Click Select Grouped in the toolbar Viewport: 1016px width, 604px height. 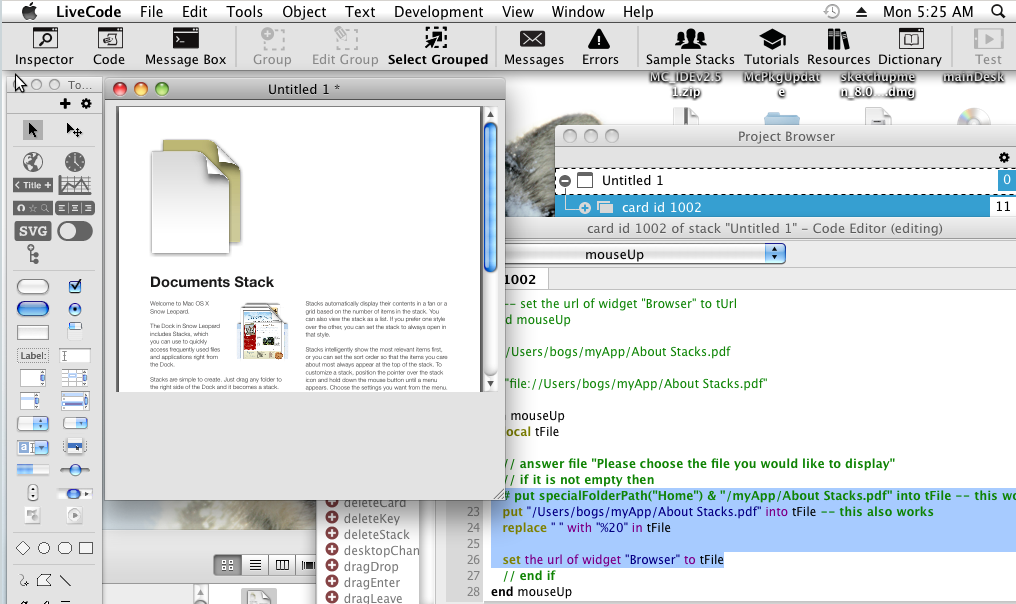438,46
